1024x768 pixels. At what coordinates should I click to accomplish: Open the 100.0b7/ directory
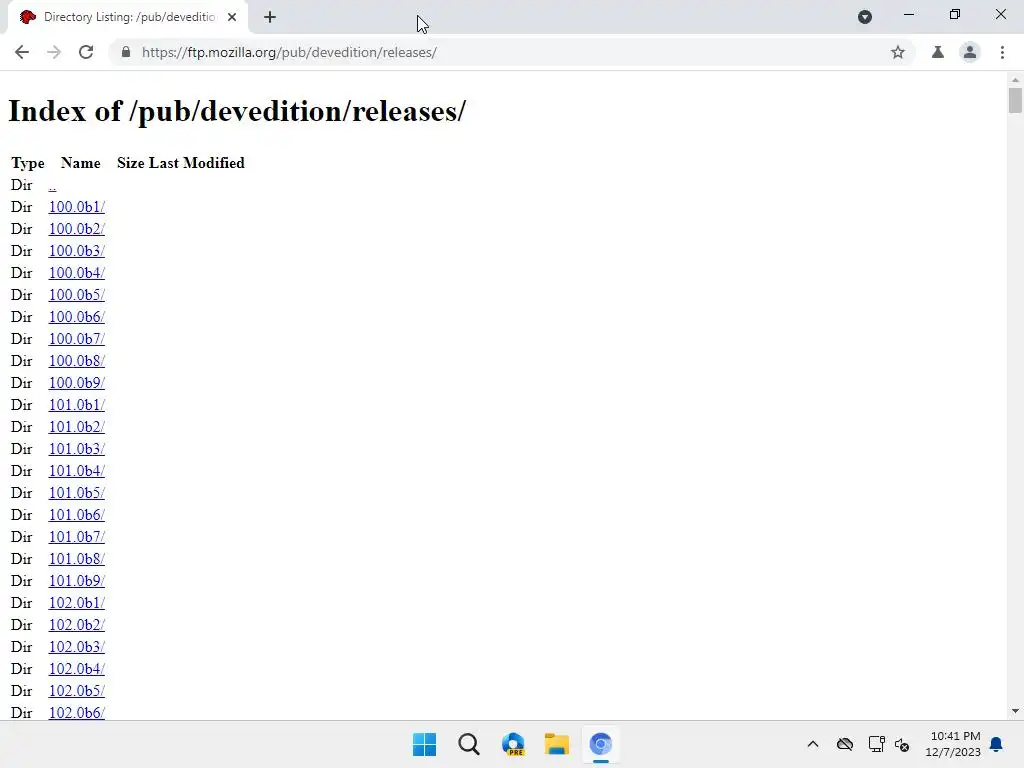point(76,339)
